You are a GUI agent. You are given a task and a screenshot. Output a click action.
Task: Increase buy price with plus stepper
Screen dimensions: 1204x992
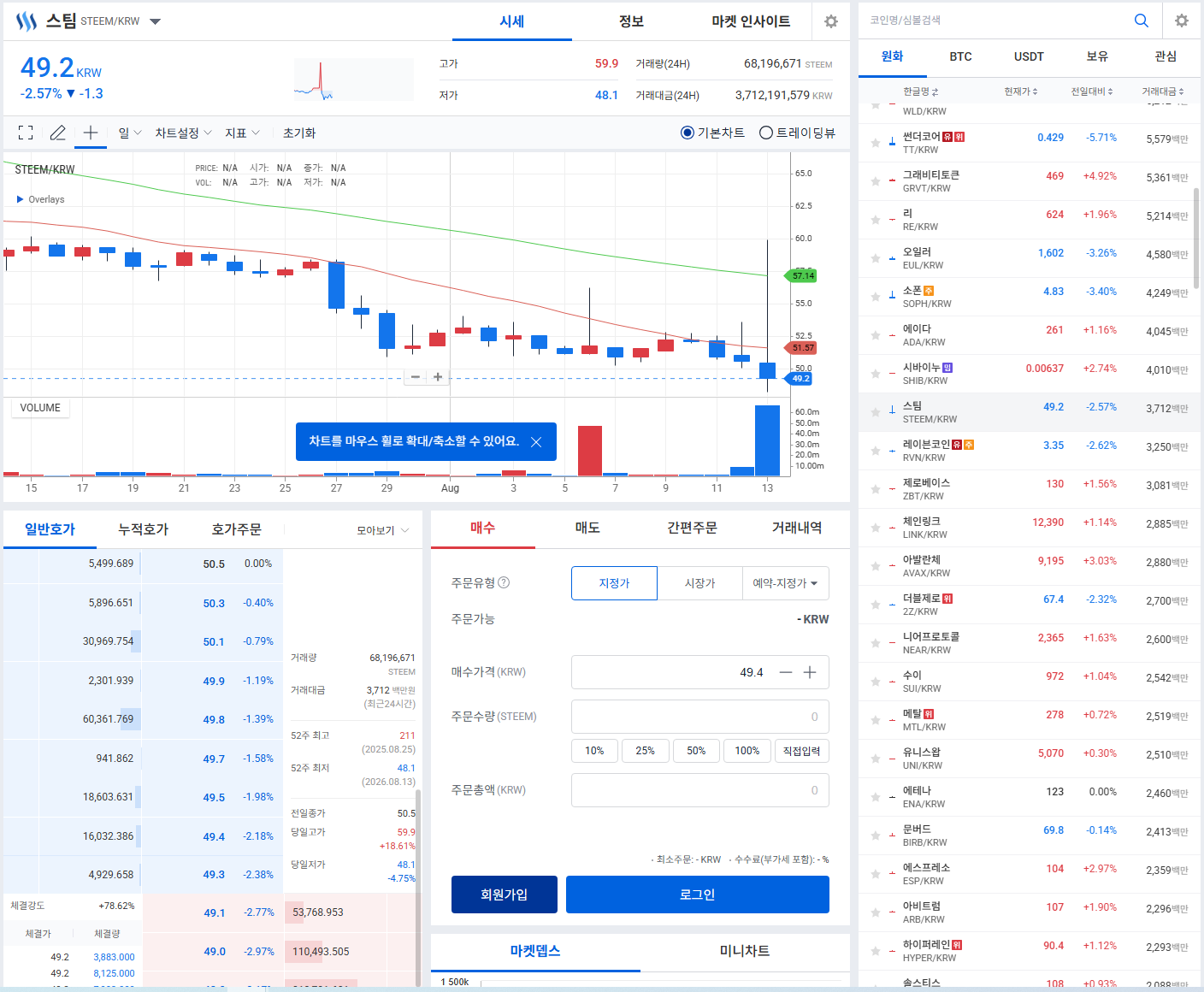810,672
